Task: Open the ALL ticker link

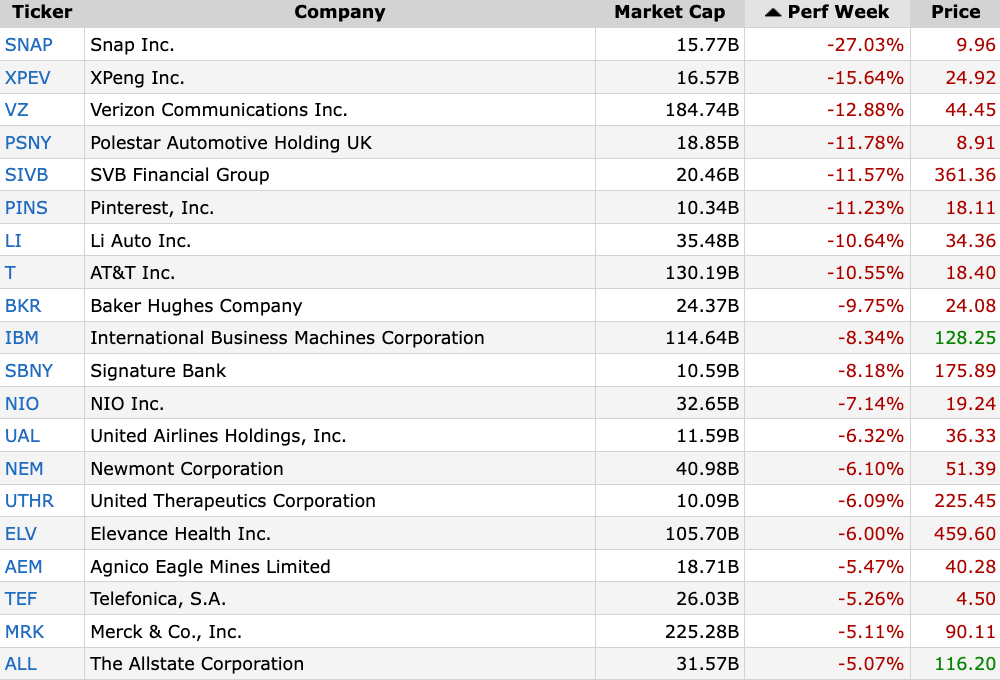Action: point(21,664)
